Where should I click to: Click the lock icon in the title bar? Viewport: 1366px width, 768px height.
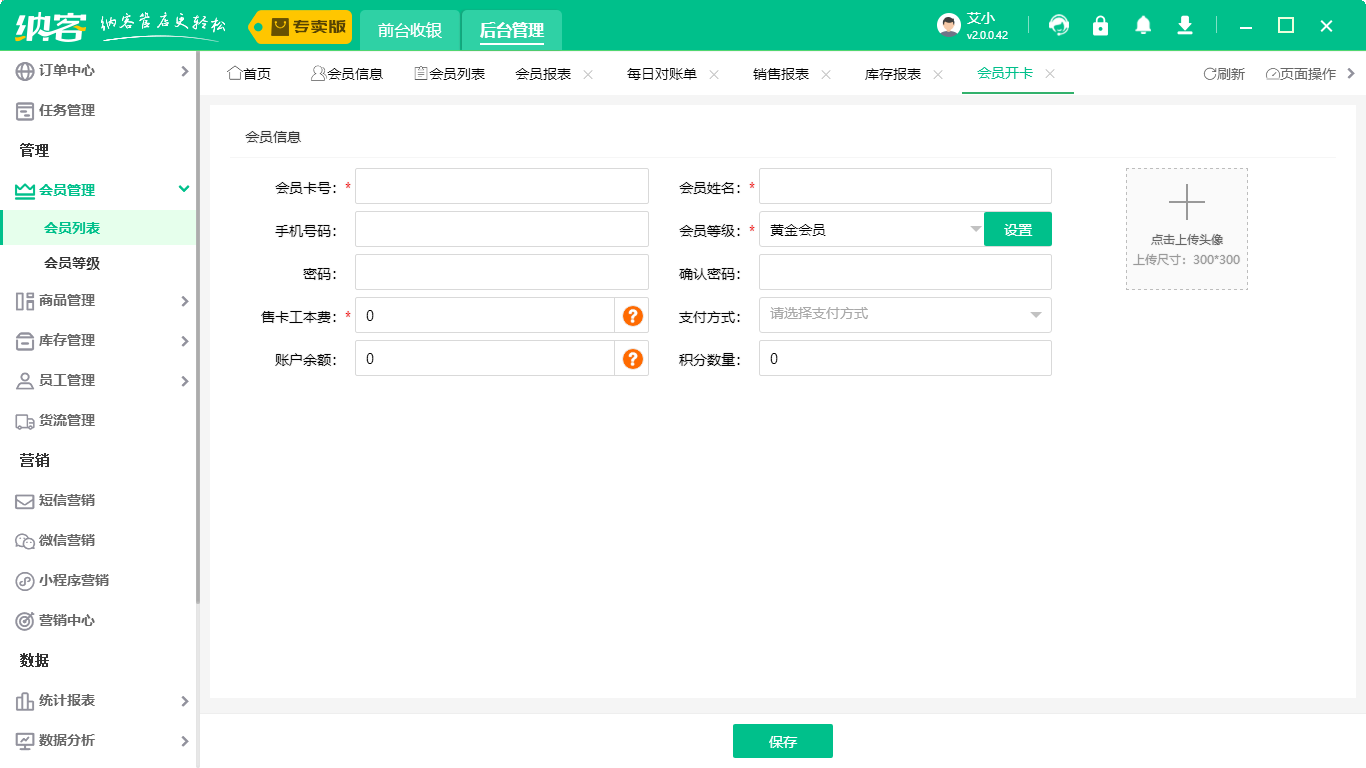(x=1100, y=25)
